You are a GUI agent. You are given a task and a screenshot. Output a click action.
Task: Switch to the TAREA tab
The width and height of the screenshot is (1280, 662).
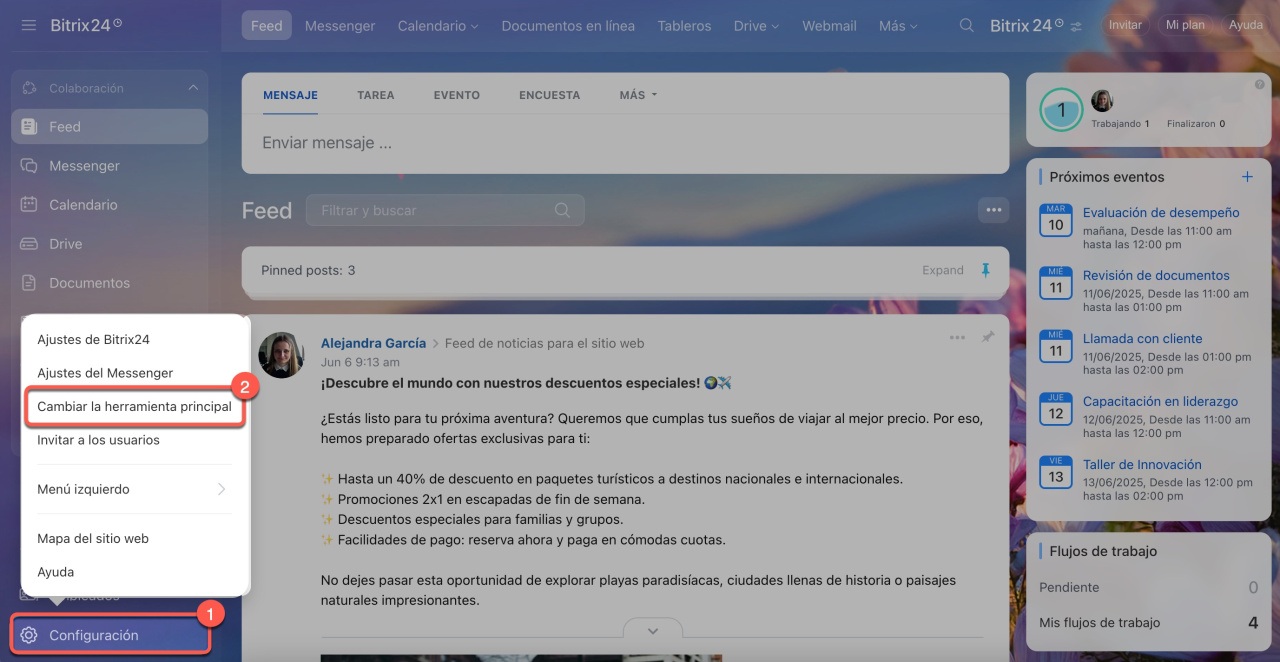pyautogui.click(x=375, y=95)
